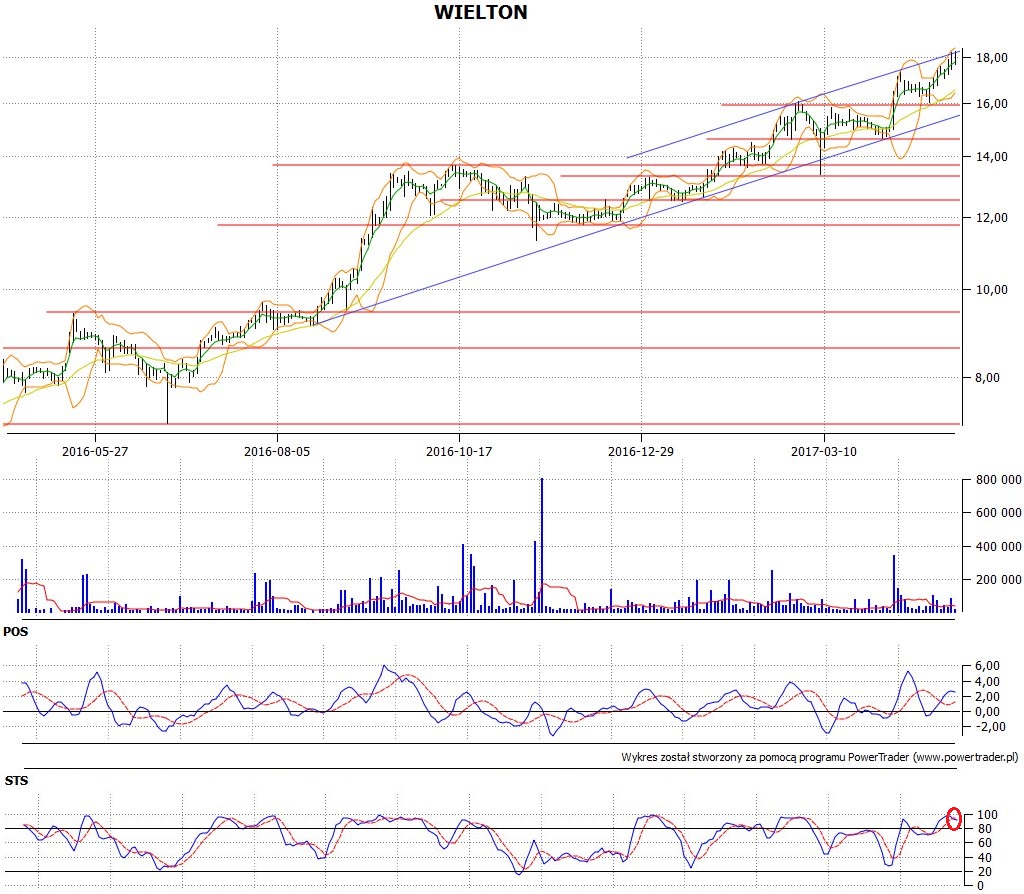Click the POS indicator panel label
Image resolution: width=1024 pixels, height=894 pixels.
tap(16, 632)
